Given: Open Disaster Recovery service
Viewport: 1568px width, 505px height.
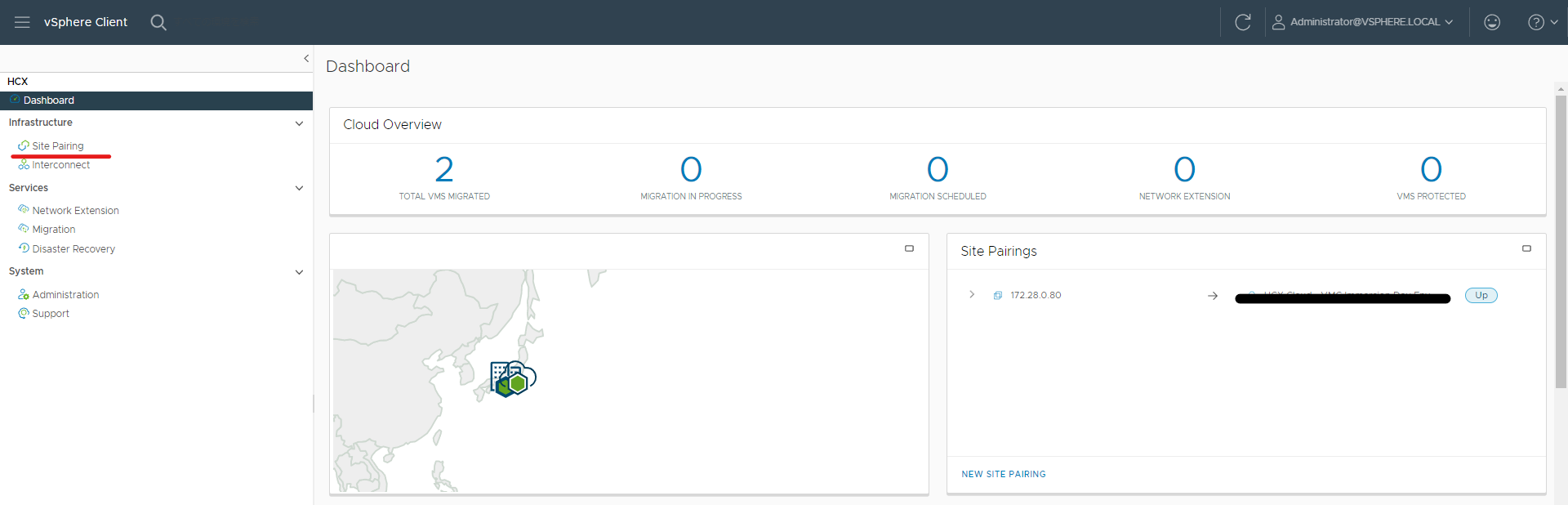Looking at the screenshot, I should tap(73, 249).
